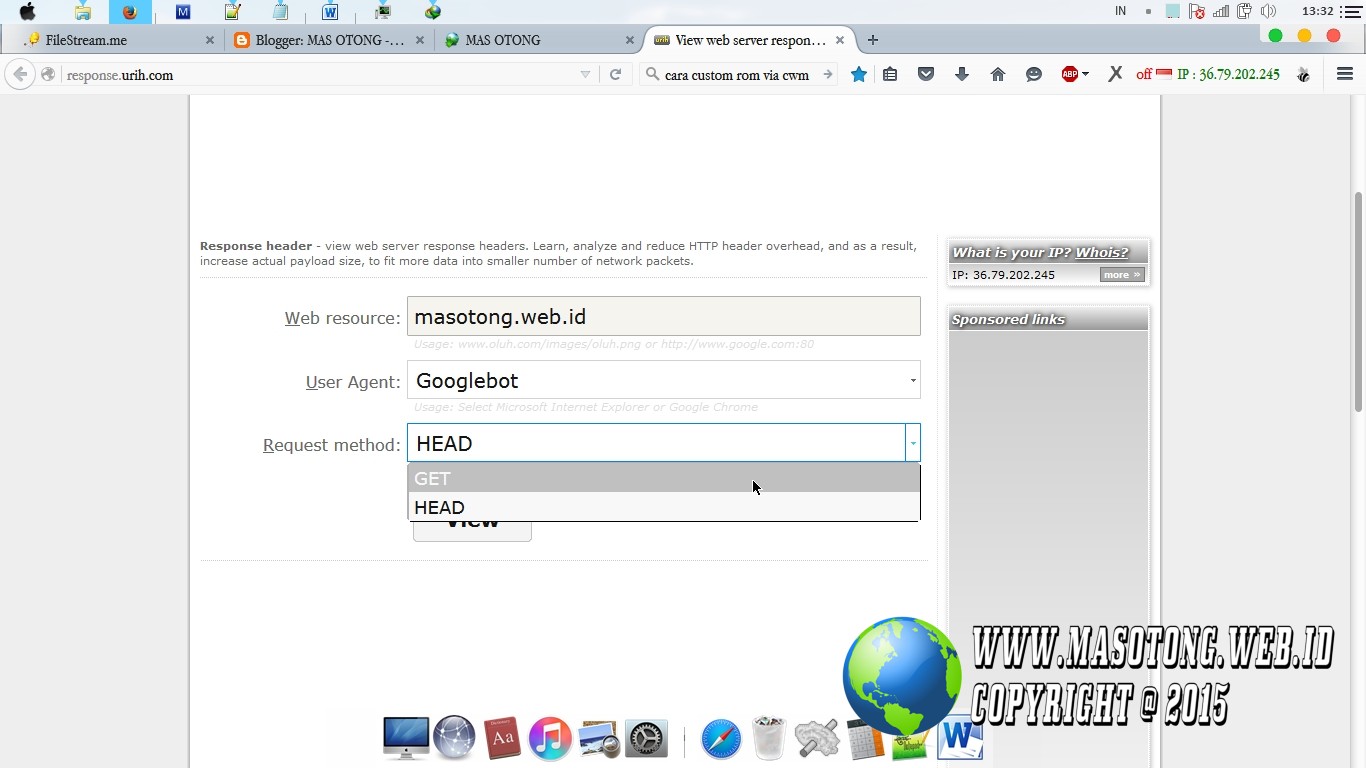Click the Preview photo dock icon
Viewport: 1366px width, 768px height.
point(598,739)
